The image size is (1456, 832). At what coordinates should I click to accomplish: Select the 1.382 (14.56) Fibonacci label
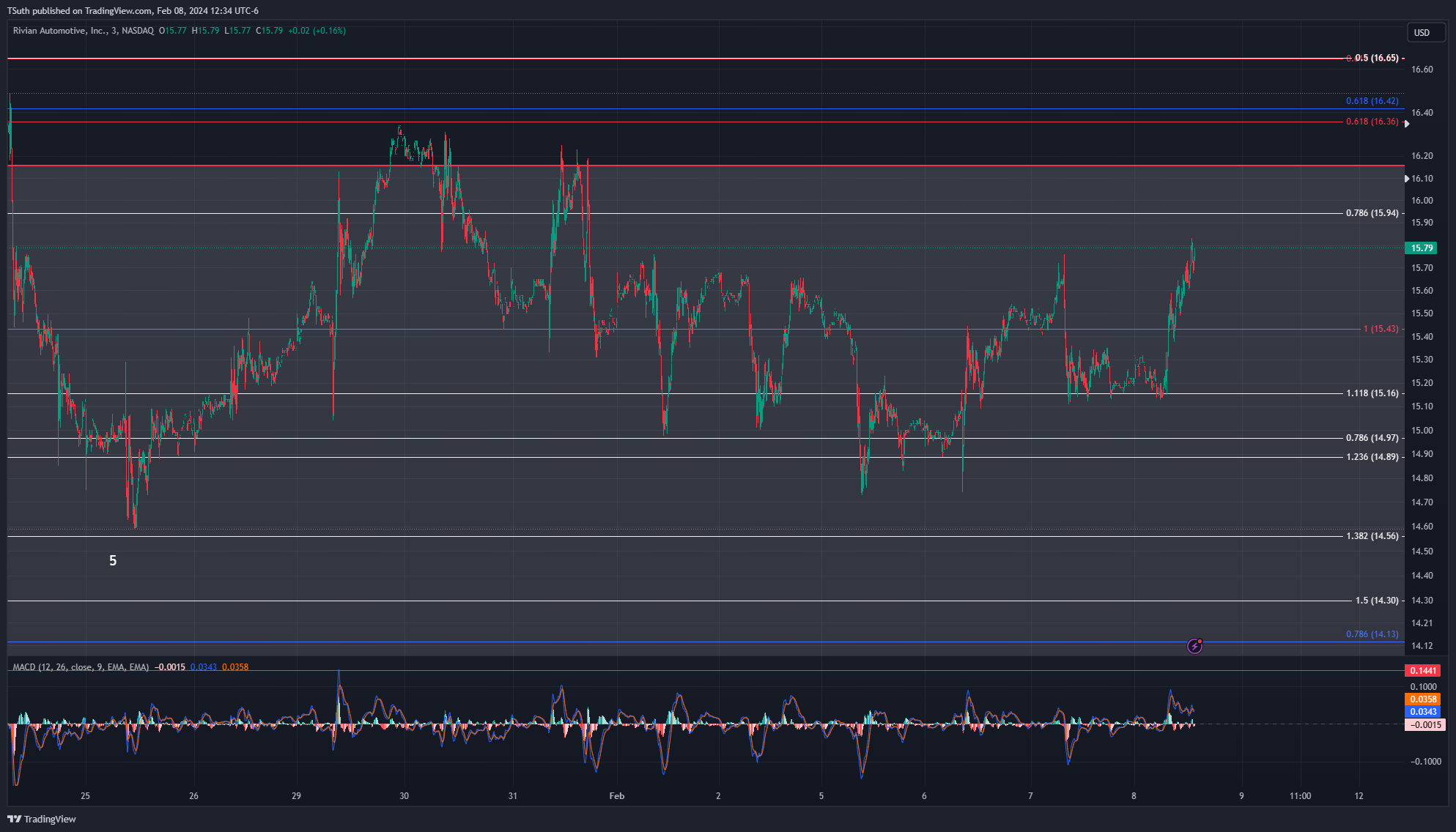pyautogui.click(x=1372, y=536)
